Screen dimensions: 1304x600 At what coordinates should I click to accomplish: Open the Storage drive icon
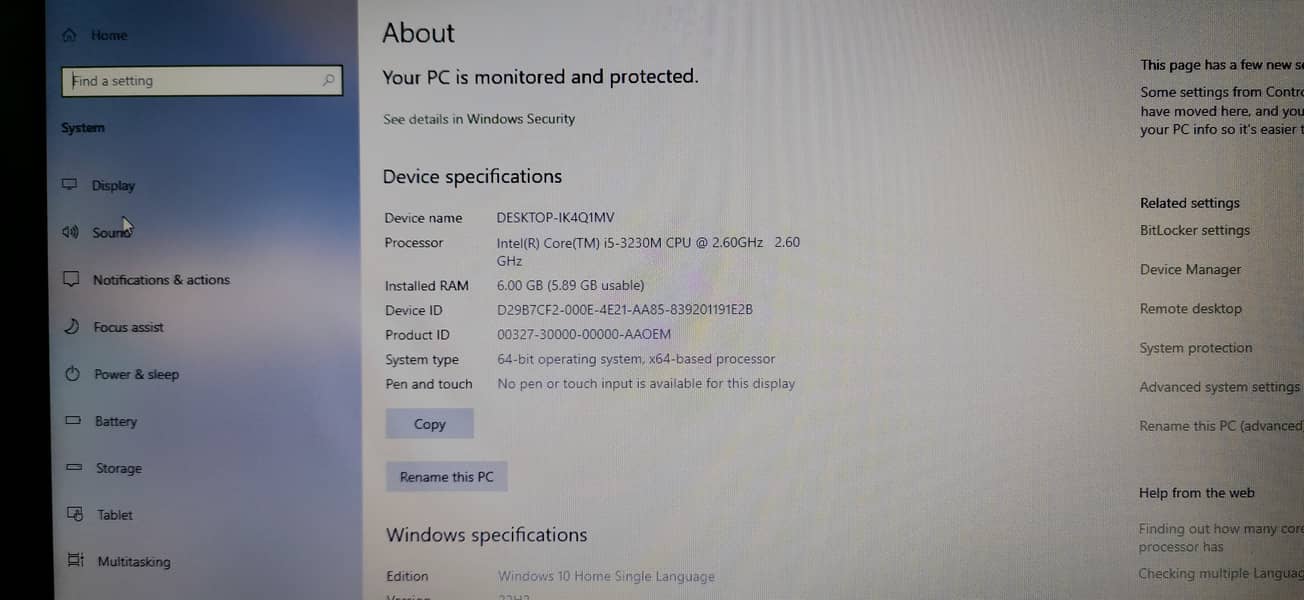74,467
